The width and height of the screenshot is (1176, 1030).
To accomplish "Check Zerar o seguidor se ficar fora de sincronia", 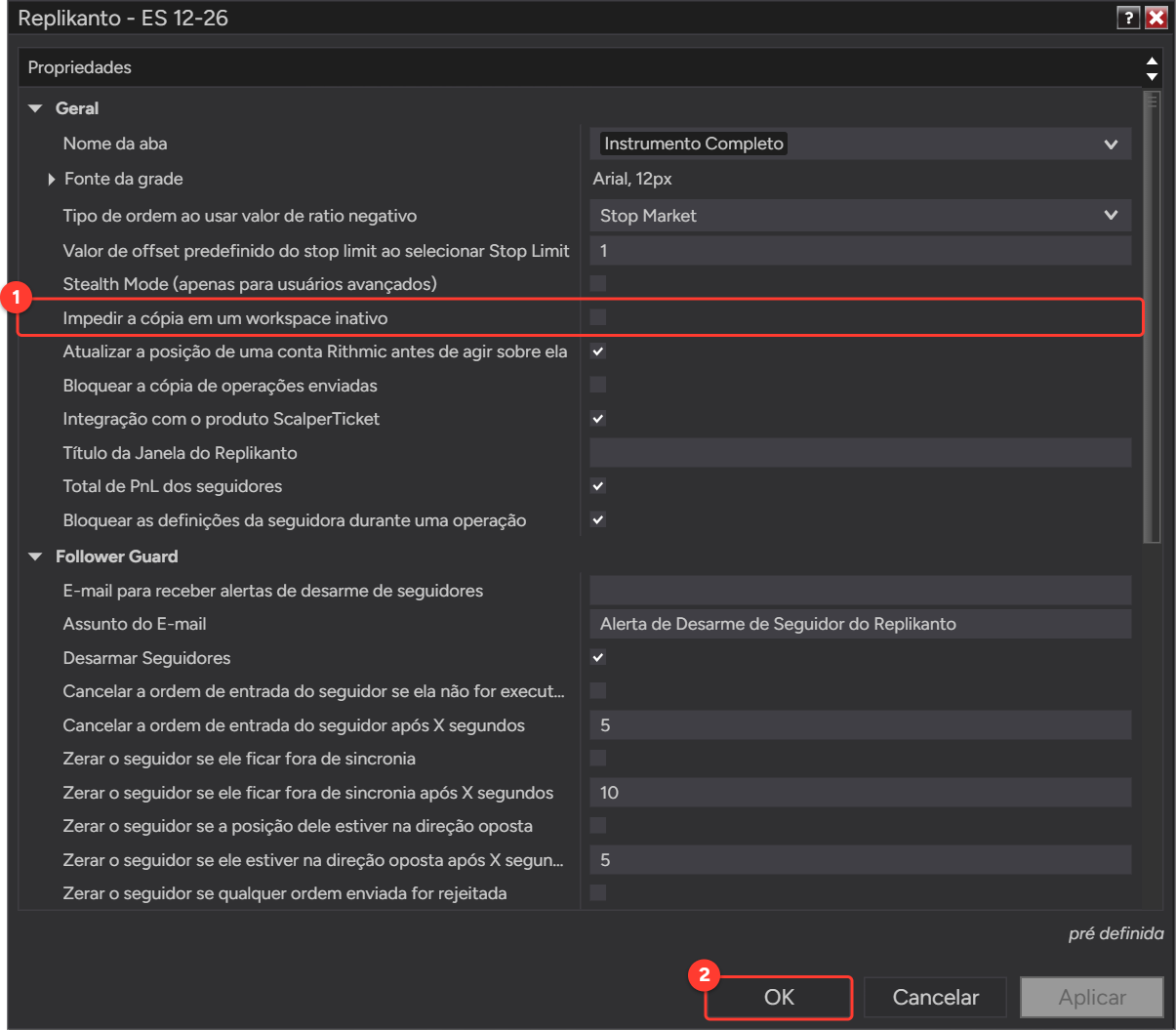I will [x=598, y=759].
